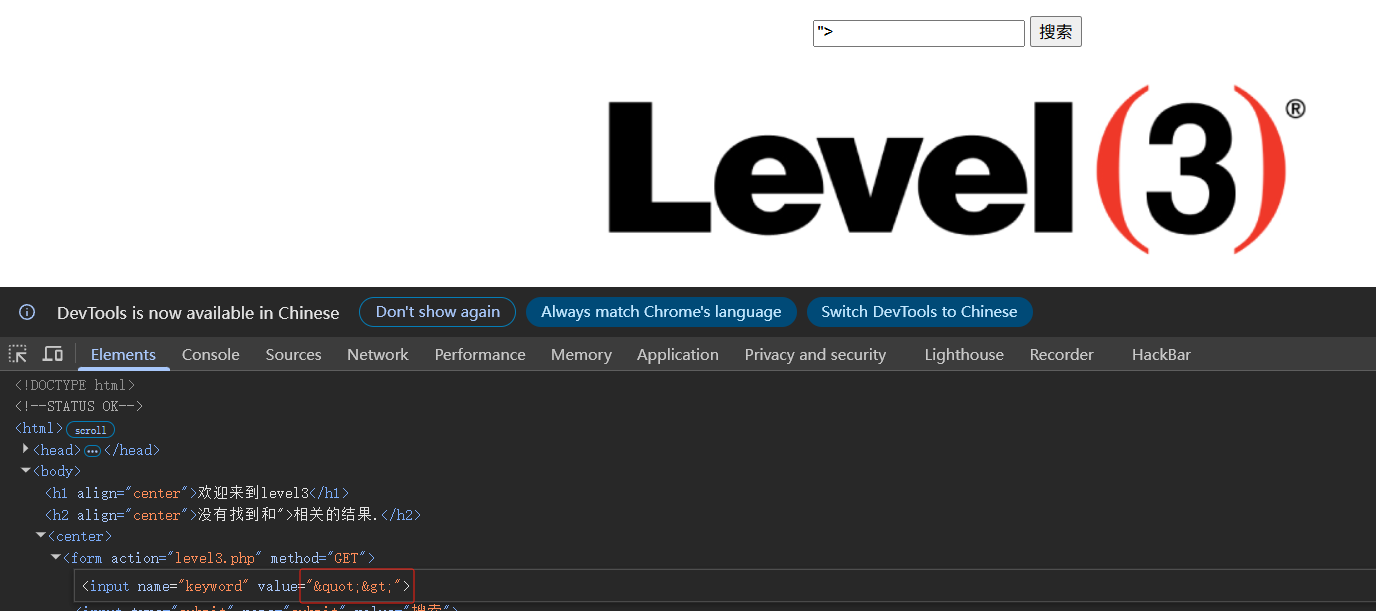Select the <!DOCTYPE html> line

[75, 385]
